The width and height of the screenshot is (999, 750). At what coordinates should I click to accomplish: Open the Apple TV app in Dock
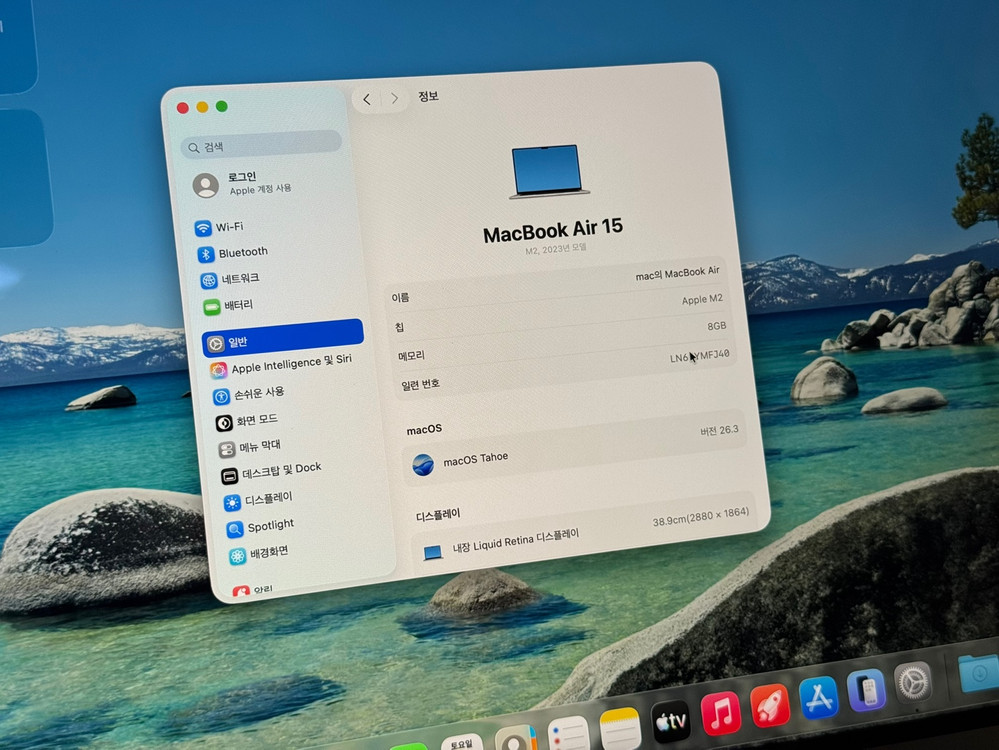[x=671, y=721]
